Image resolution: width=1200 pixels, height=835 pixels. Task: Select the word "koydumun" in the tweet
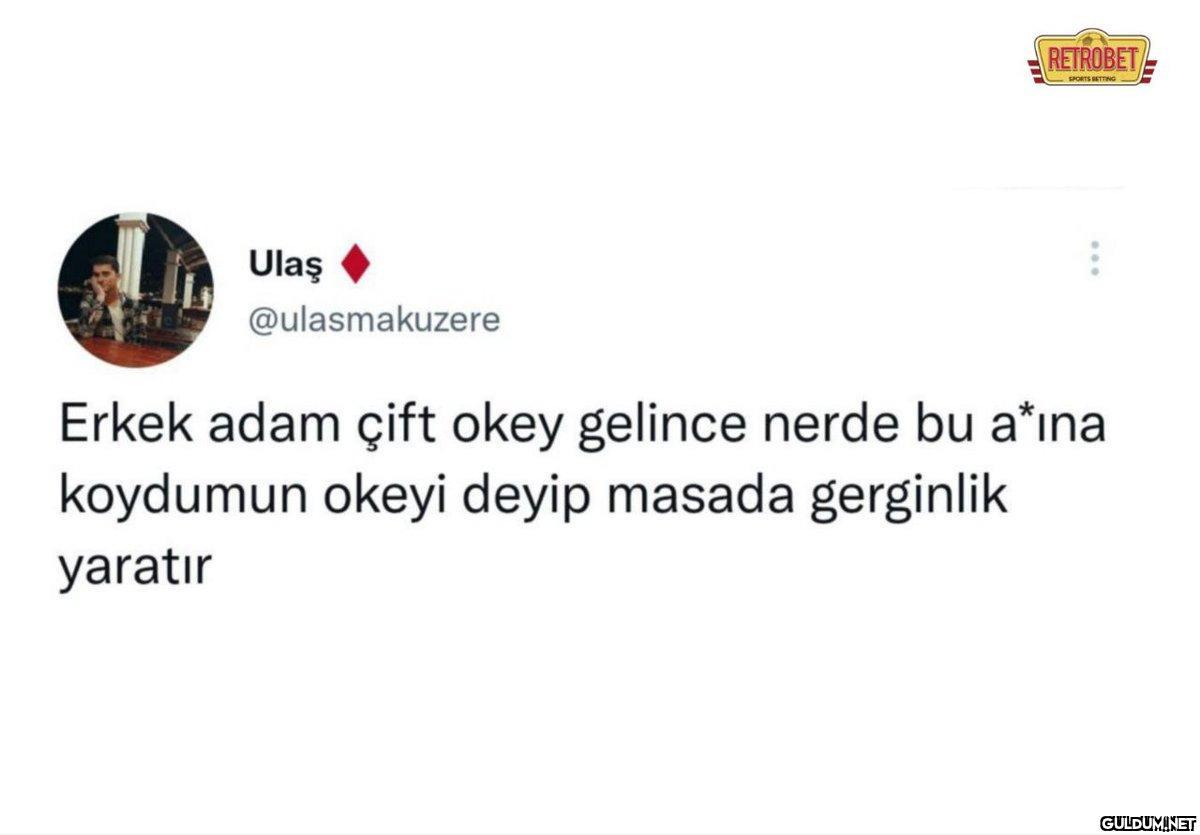(168, 500)
